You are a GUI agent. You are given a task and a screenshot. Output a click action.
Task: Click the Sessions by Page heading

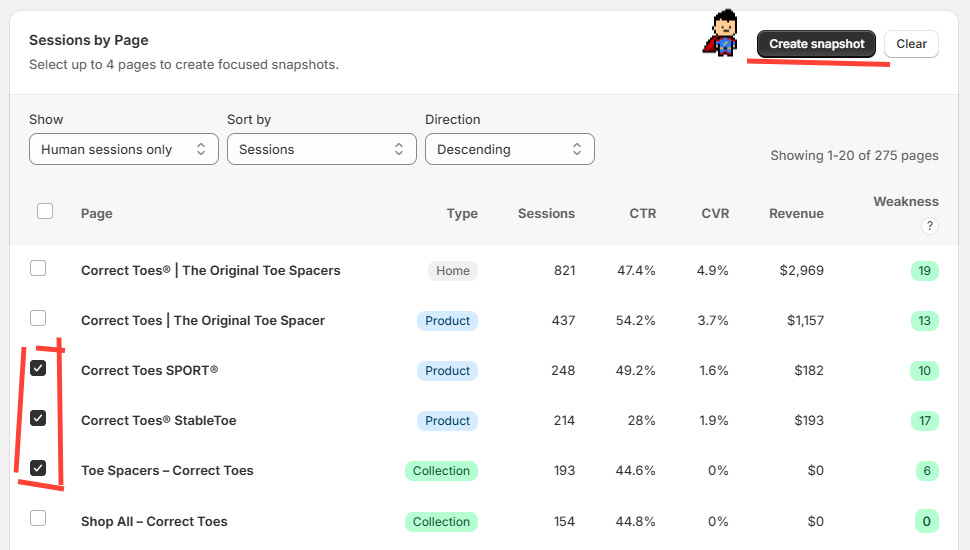click(88, 40)
